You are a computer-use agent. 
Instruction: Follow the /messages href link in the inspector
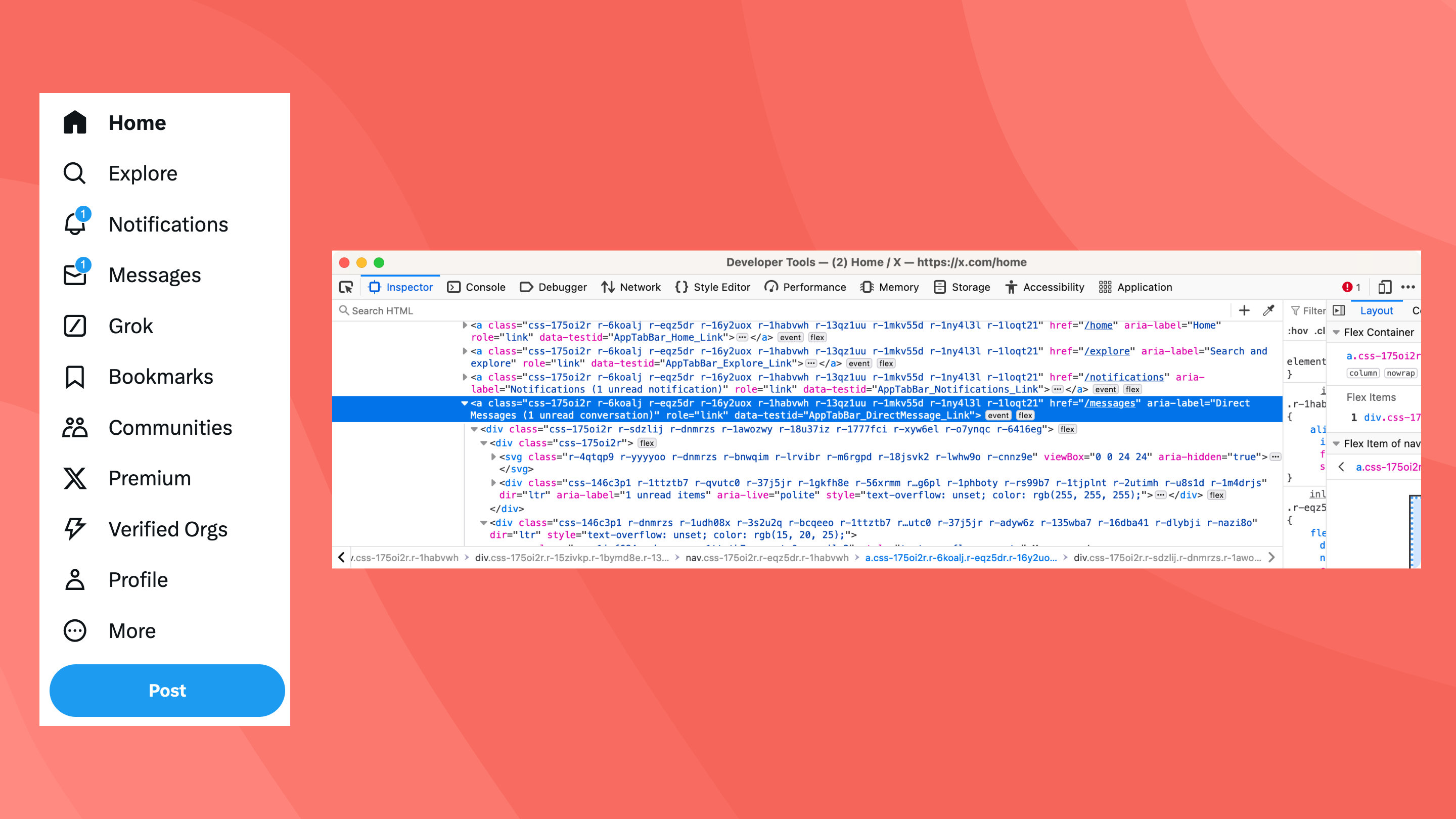tap(1109, 403)
